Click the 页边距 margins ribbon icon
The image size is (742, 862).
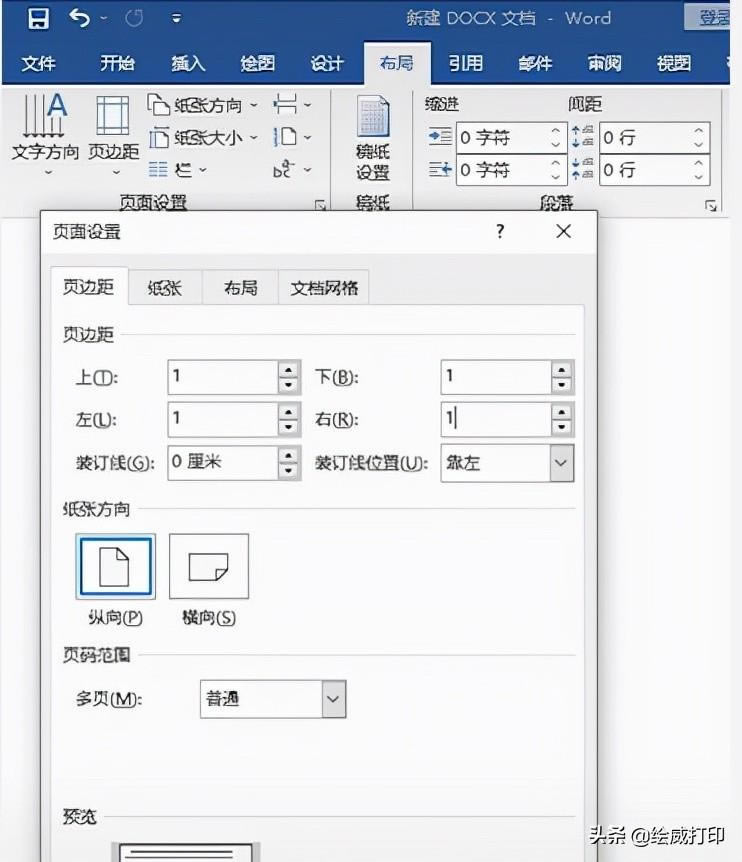point(113,128)
